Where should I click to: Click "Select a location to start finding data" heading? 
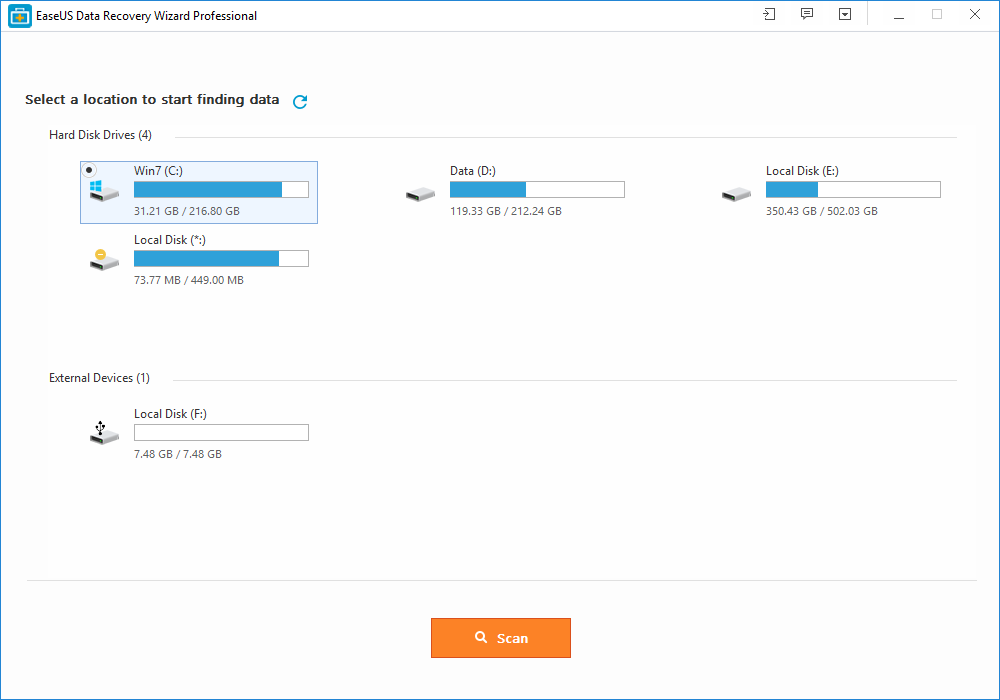point(152,99)
